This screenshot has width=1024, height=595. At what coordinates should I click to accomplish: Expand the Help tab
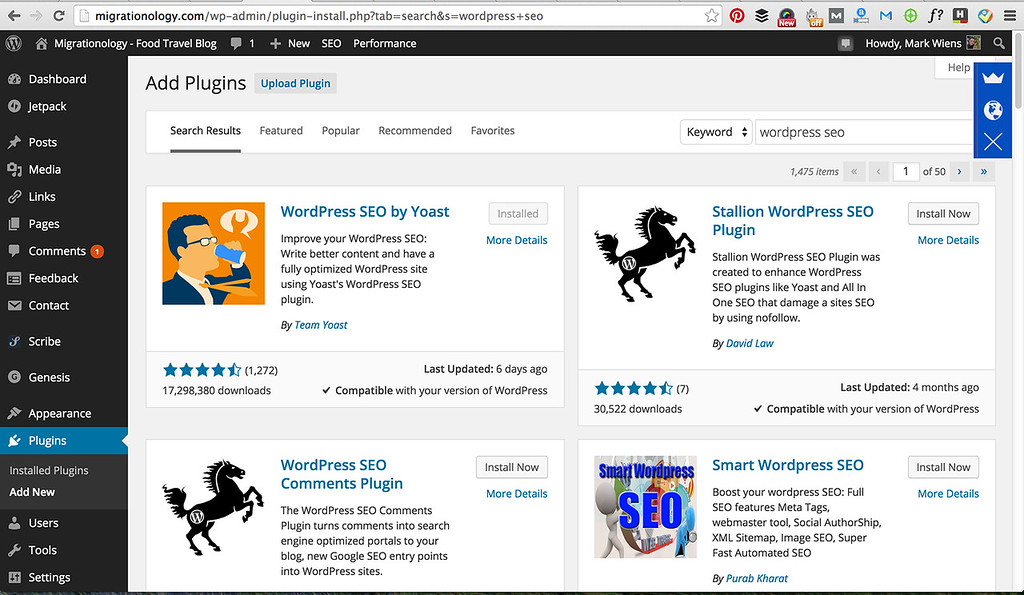958,67
